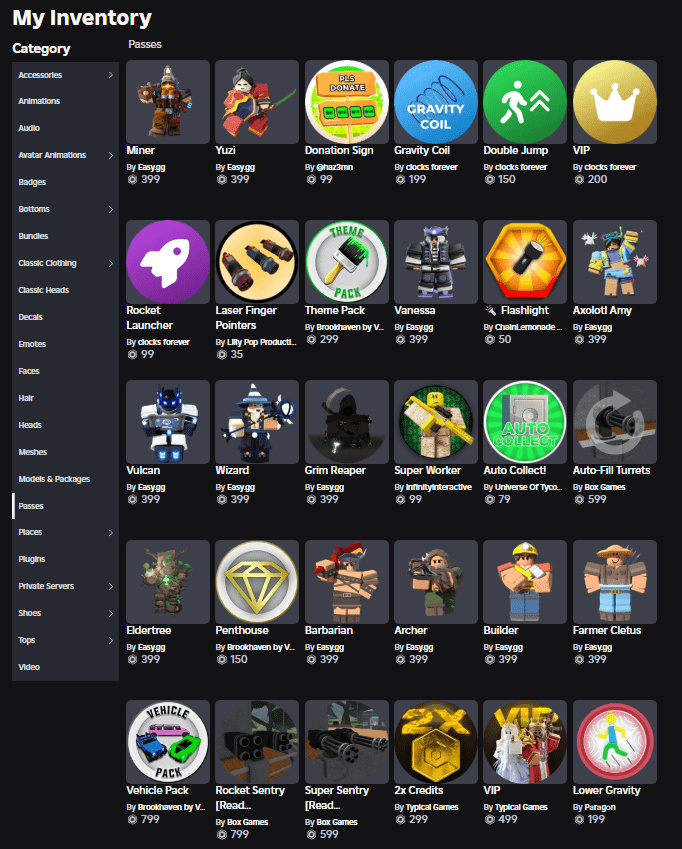Open the Farmer Cletus name link
This screenshot has height=849, width=682.
point(607,630)
